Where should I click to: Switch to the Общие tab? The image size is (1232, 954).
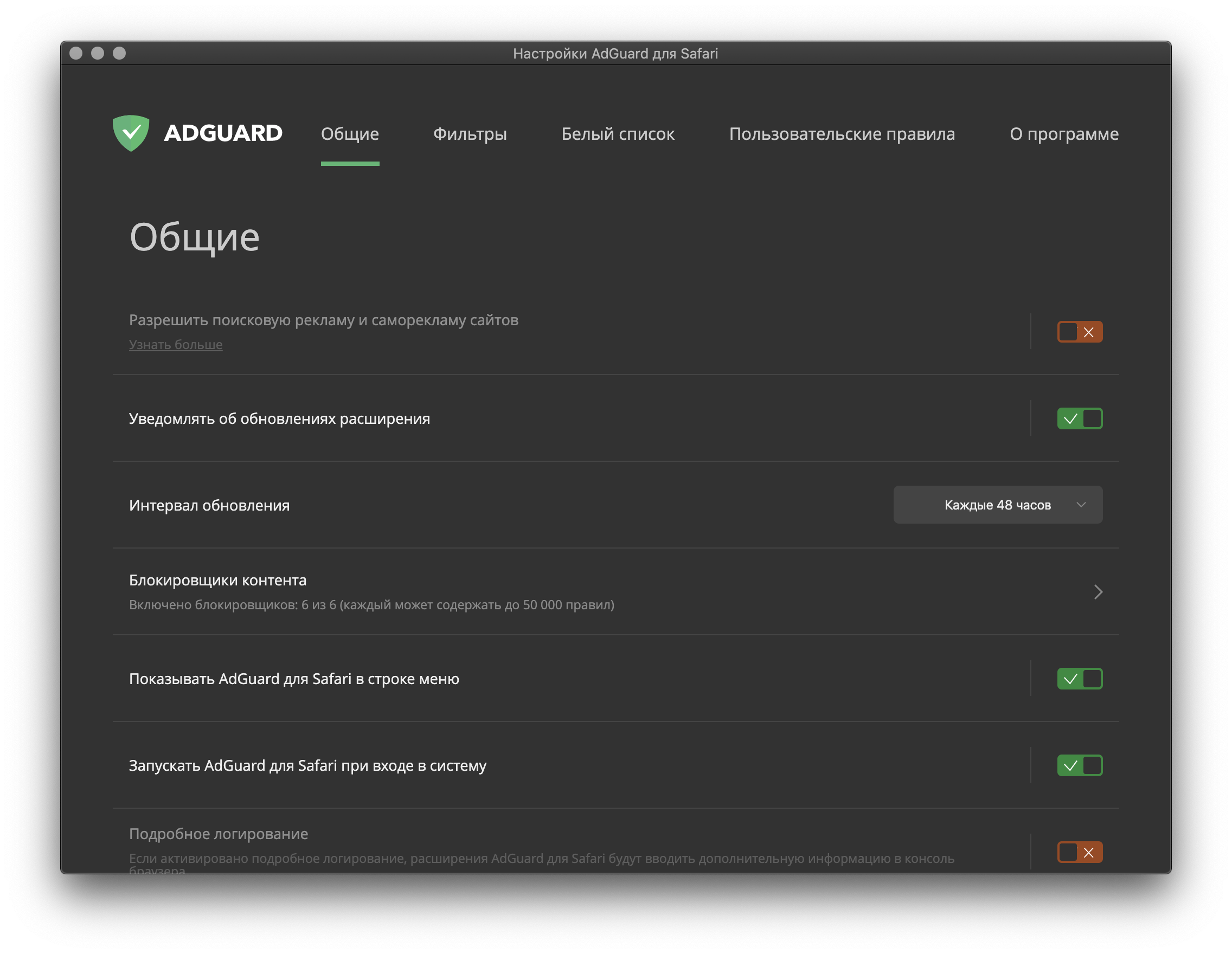[x=350, y=134]
